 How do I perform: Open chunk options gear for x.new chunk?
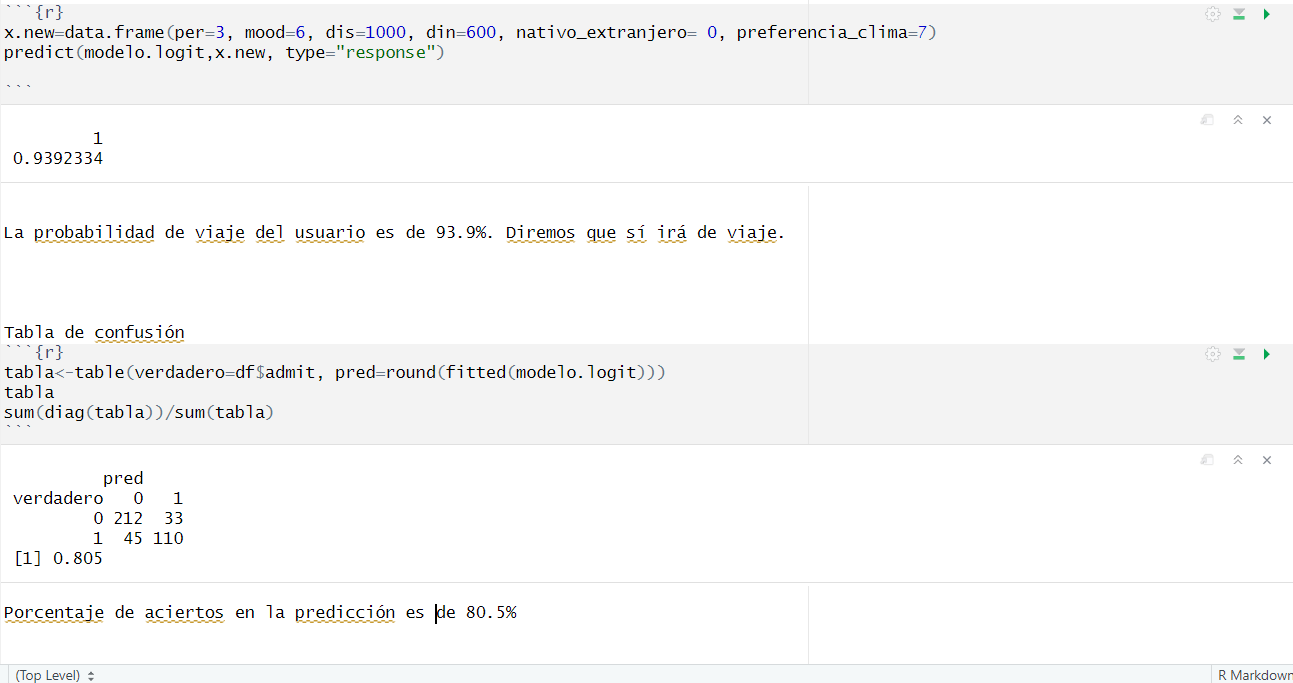[1212, 14]
